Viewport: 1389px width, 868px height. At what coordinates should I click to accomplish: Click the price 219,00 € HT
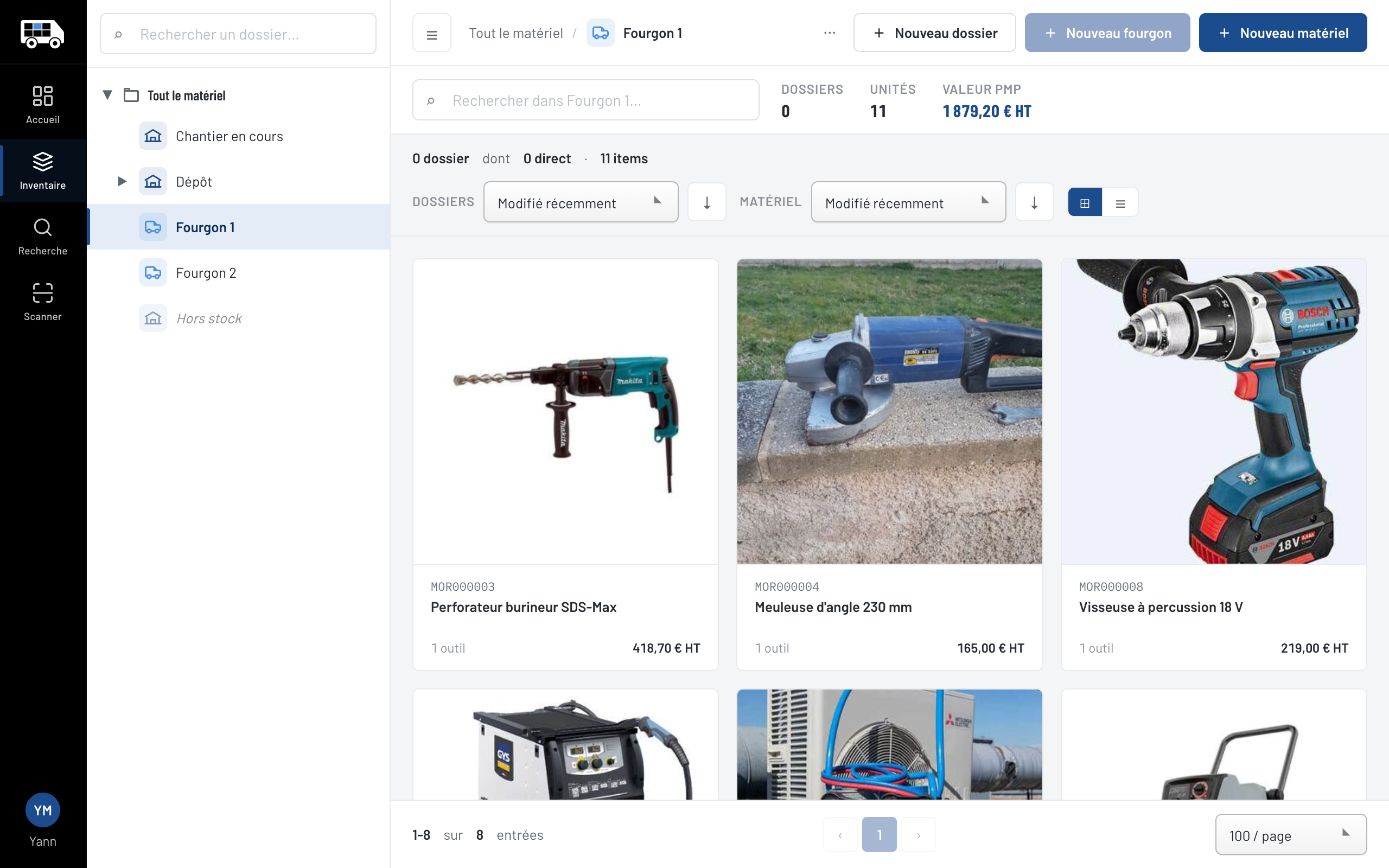[1315, 648]
